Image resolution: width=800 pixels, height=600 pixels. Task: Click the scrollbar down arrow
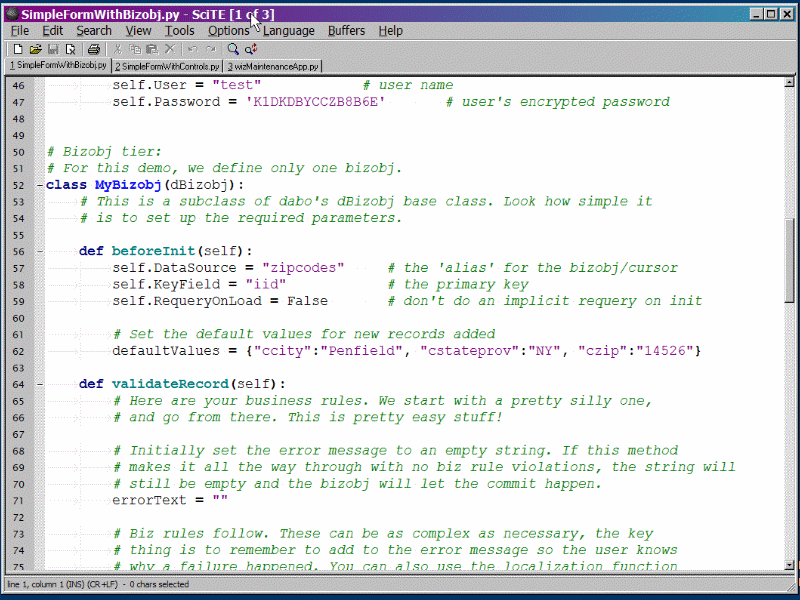pyautogui.click(x=790, y=565)
